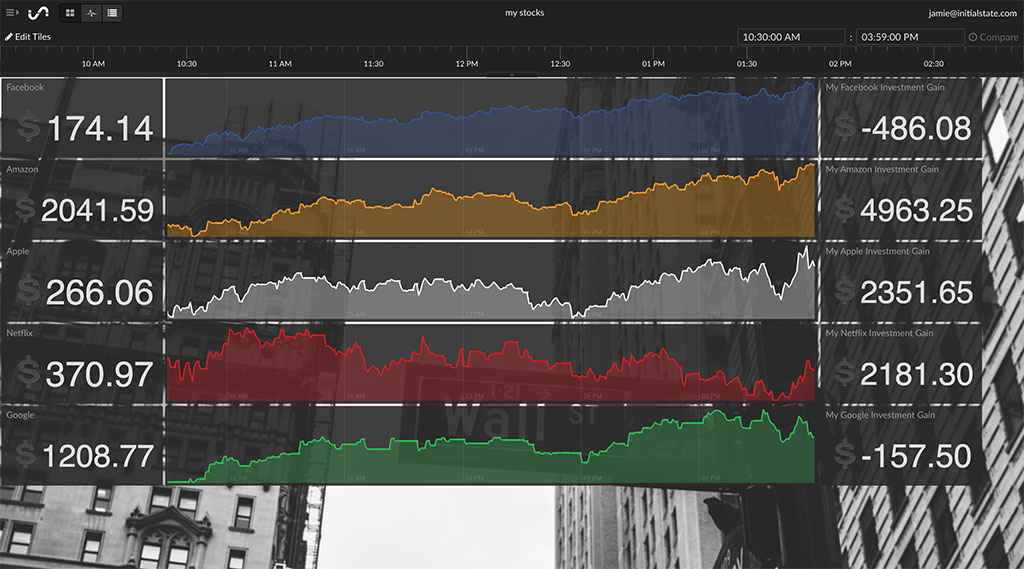Switch to the Lines list view

(112, 13)
